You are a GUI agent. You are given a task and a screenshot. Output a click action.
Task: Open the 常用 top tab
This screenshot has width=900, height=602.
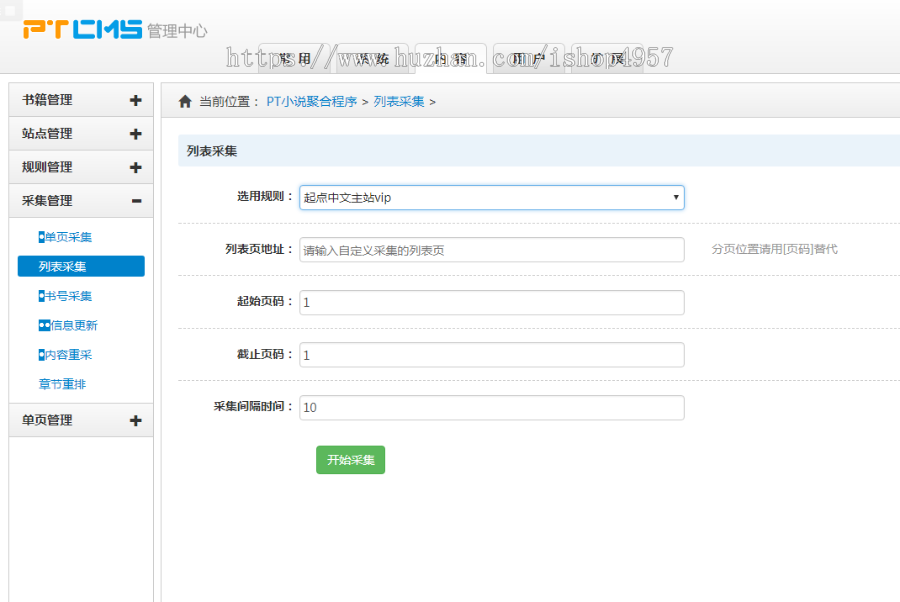[x=296, y=59]
